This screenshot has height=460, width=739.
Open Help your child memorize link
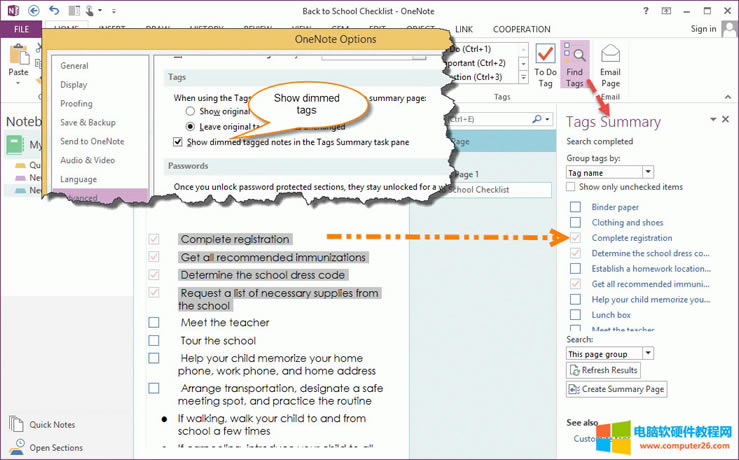coord(650,299)
